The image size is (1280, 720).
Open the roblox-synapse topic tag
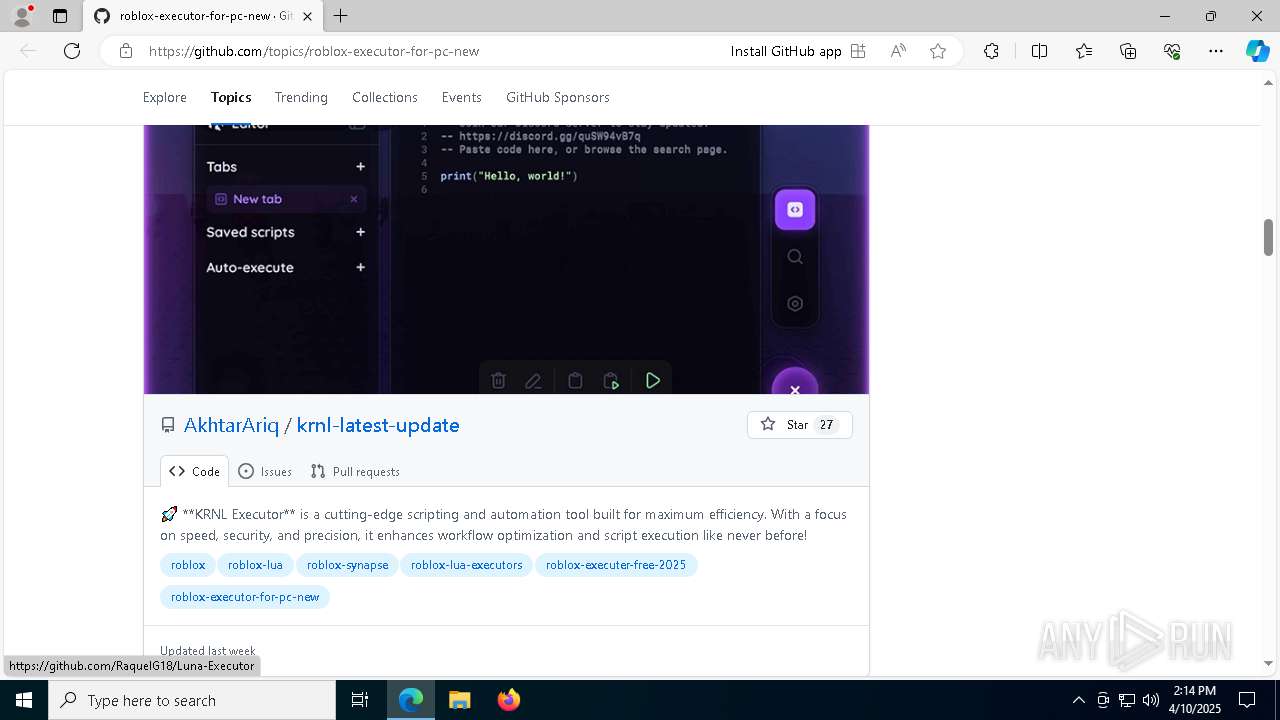pos(347,565)
